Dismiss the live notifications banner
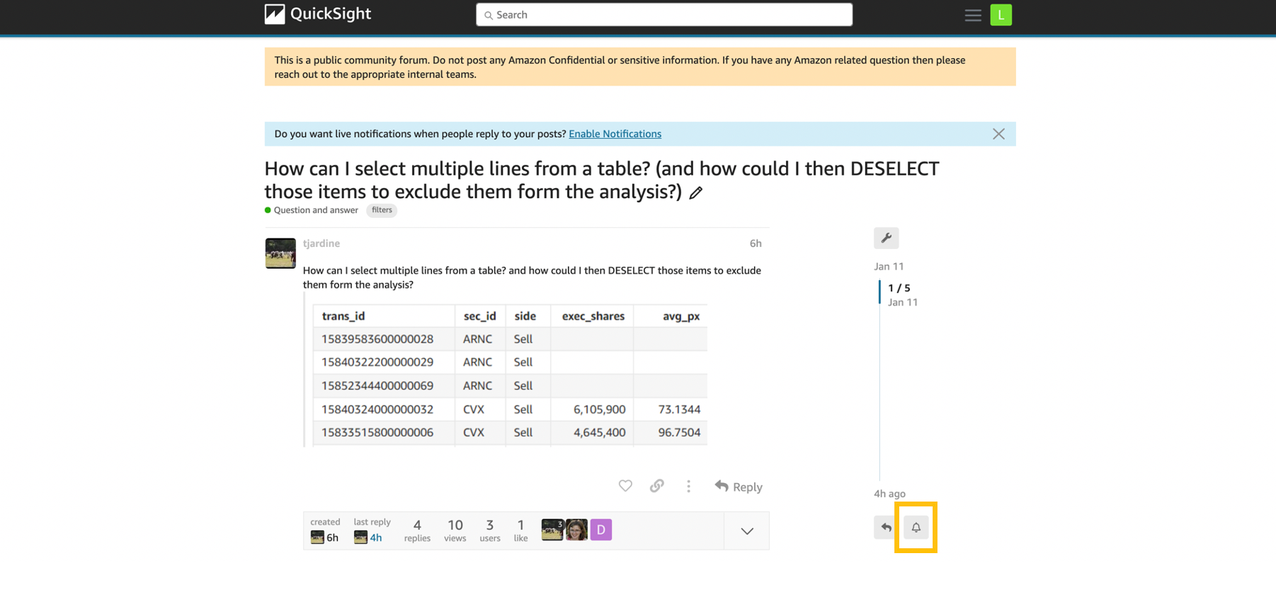Screen dimensions: 1276x597 click(998, 134)
